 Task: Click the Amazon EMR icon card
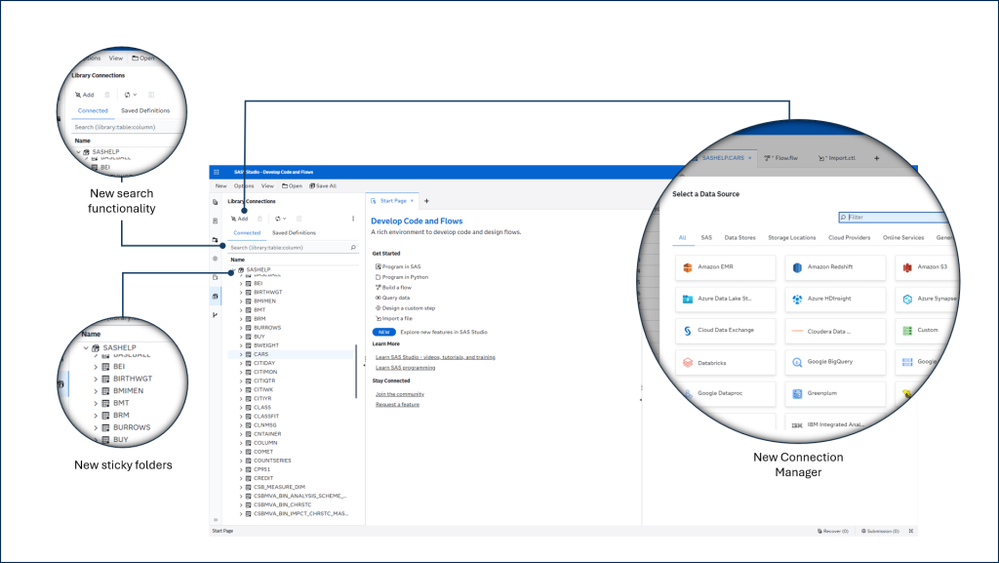pos(725,267)
